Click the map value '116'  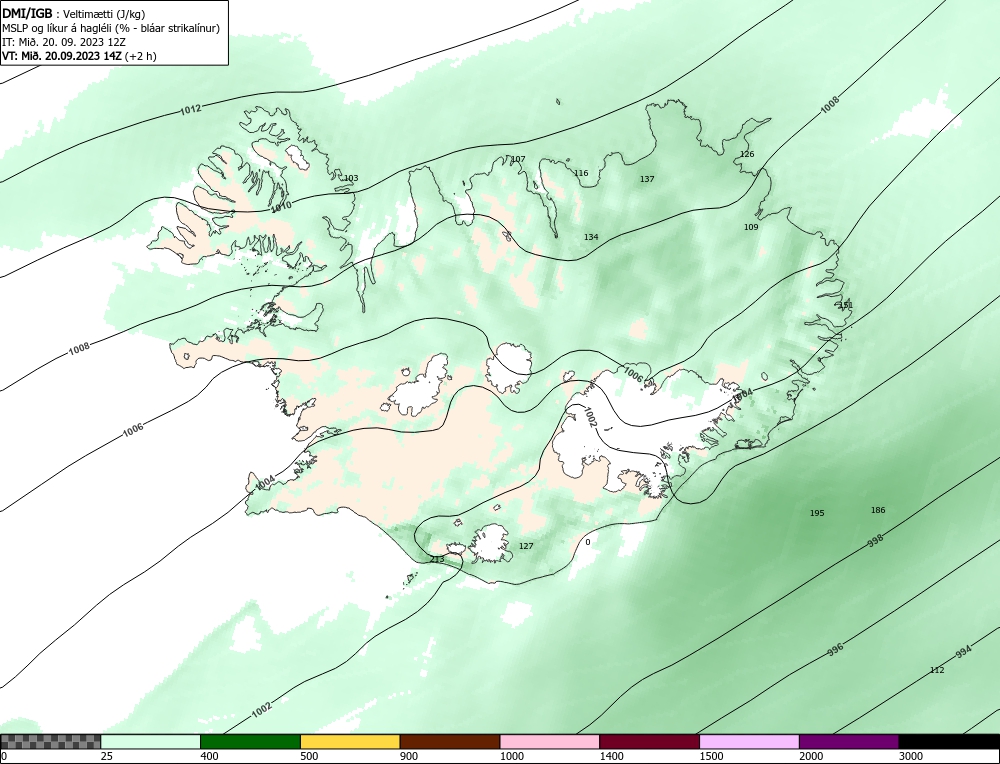581,173
